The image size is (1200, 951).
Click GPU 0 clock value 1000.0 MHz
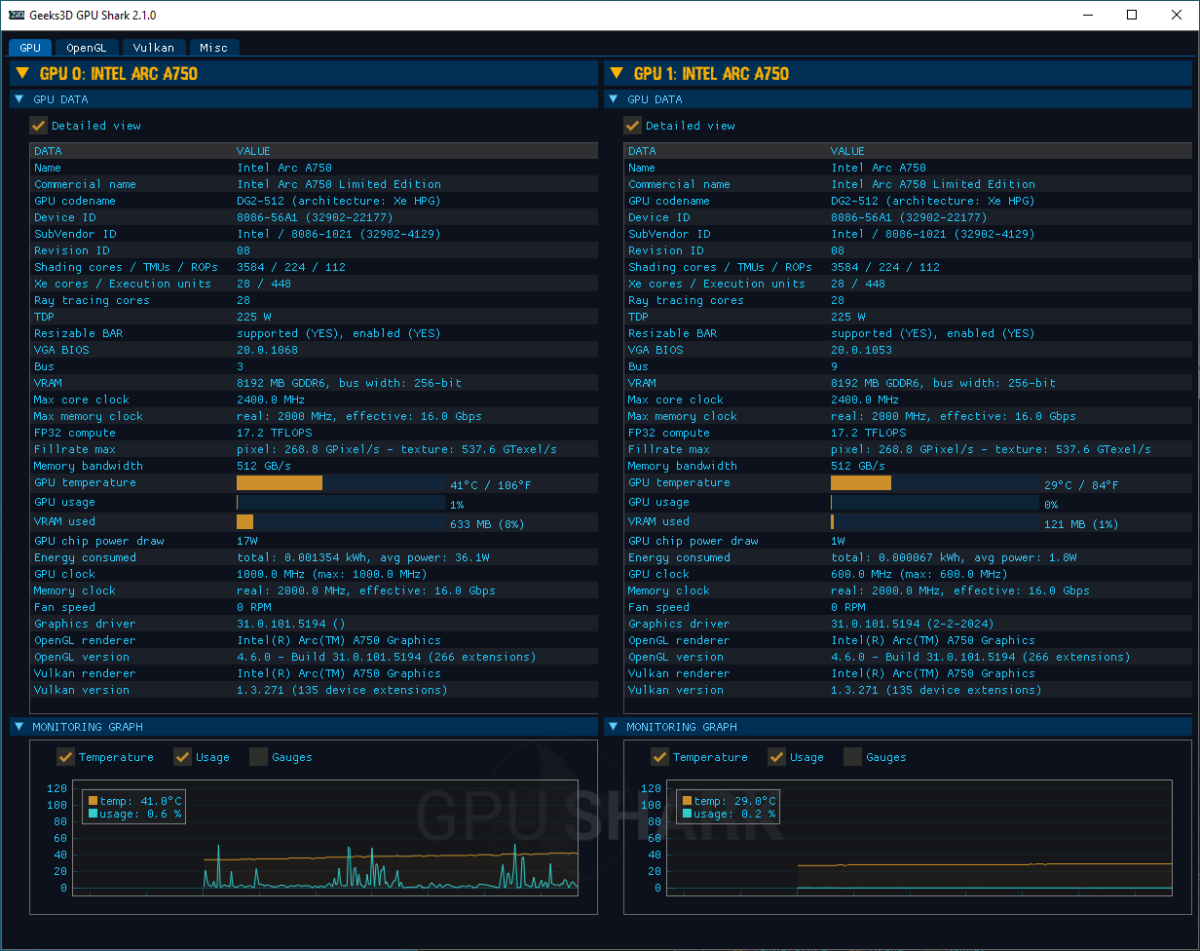[x=332, y=574]
